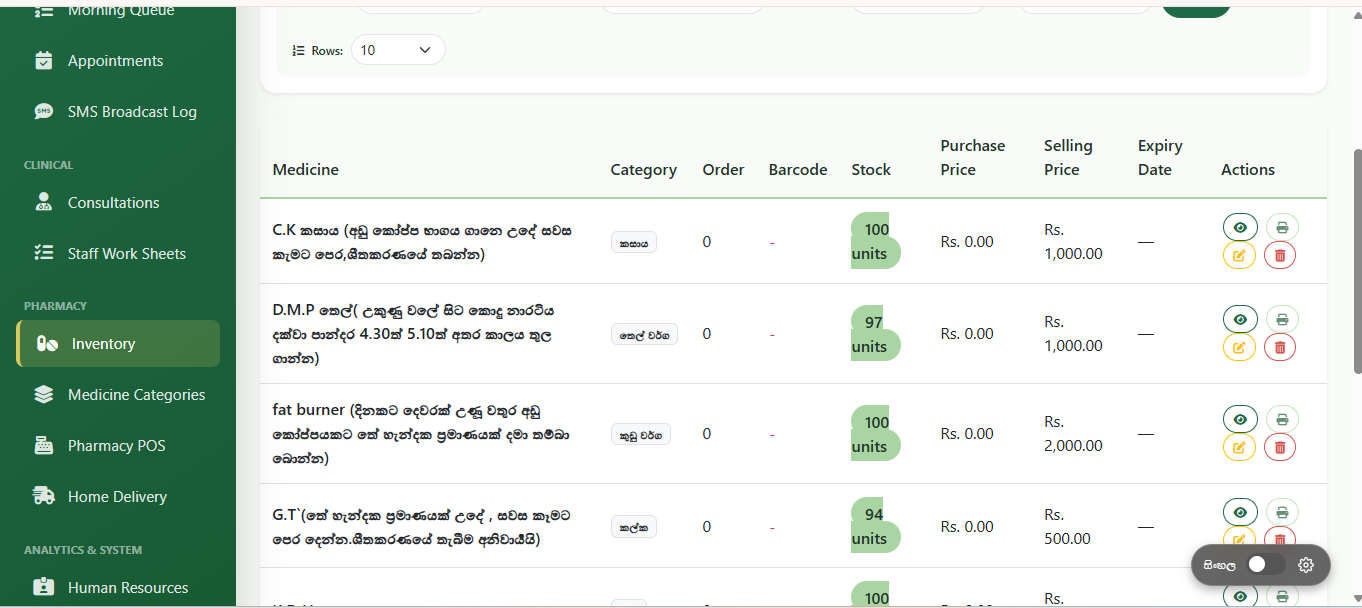1362x608 pixels.
Task: Open Appointments in the sidebar
Action: click(x=118, y=61)
